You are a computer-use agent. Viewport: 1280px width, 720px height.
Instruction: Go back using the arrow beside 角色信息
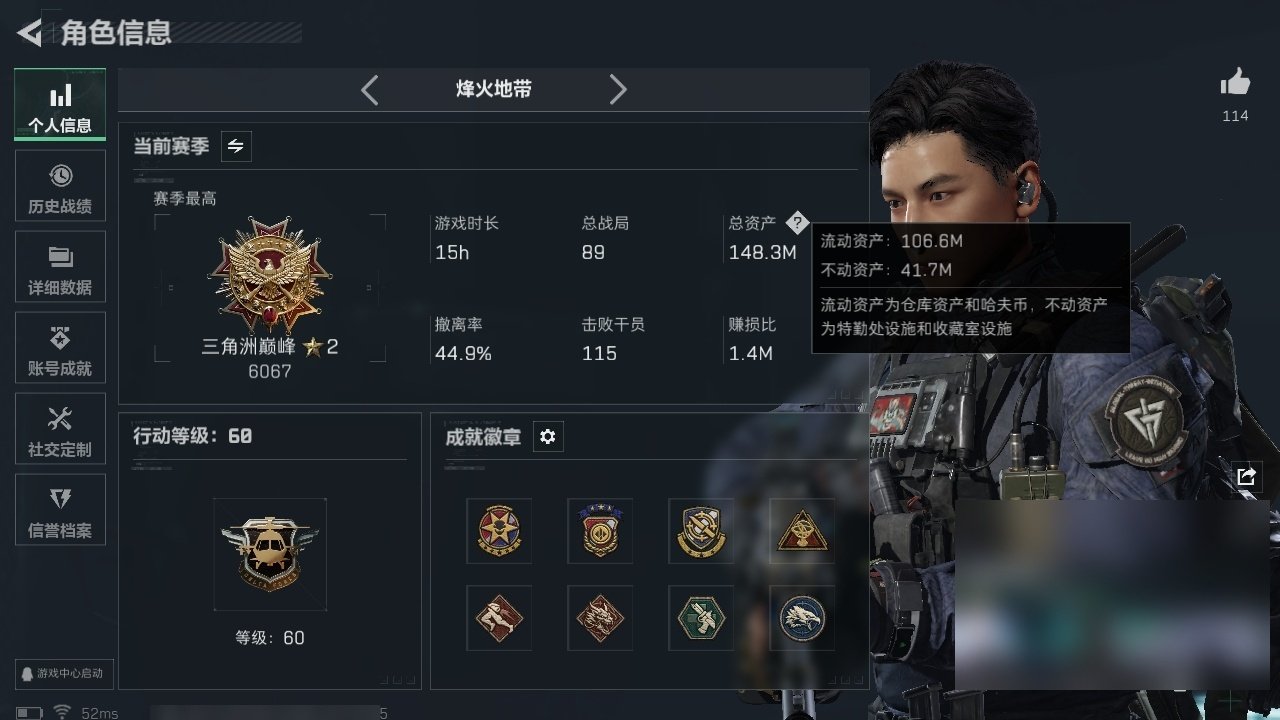30,33
